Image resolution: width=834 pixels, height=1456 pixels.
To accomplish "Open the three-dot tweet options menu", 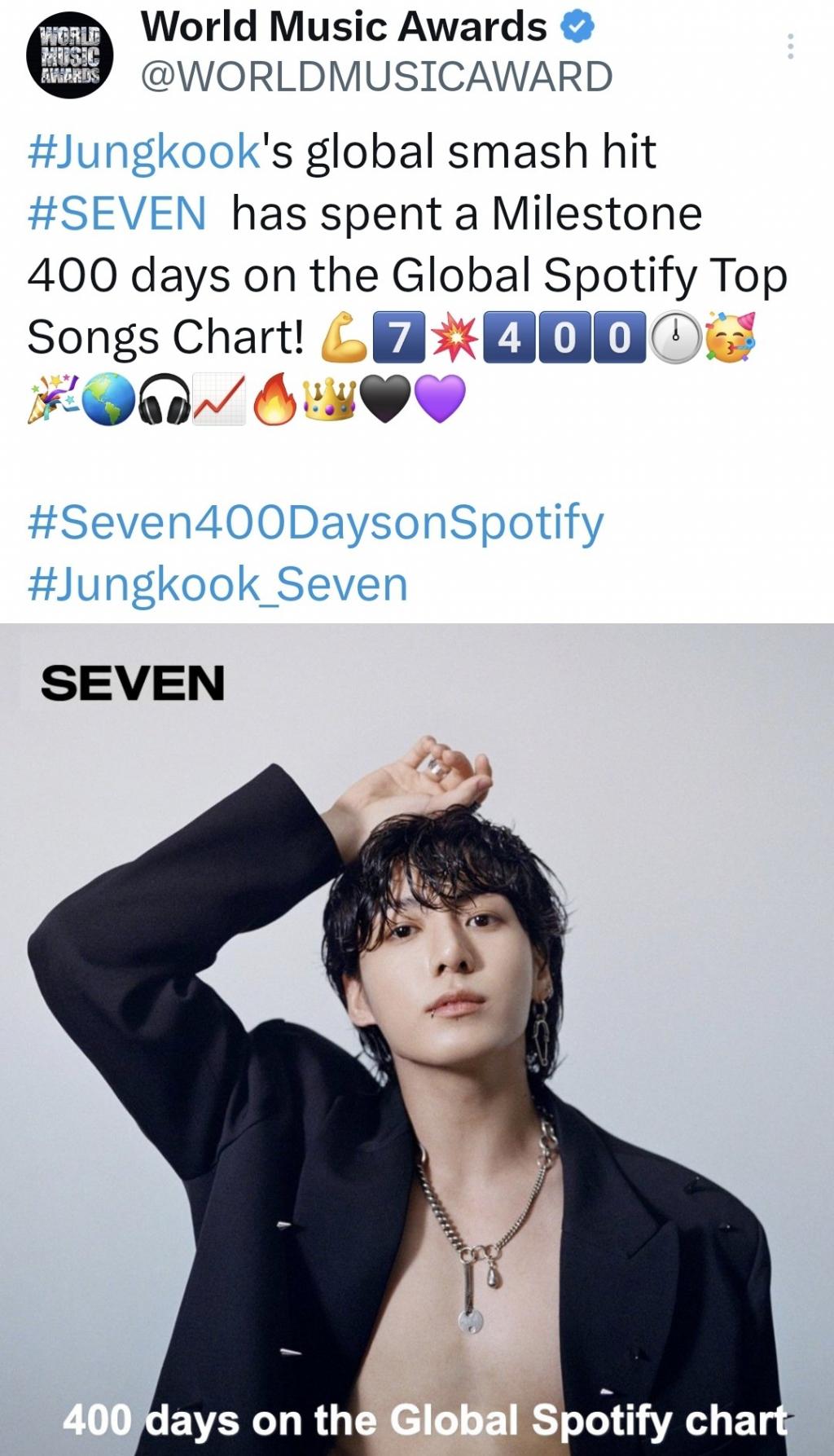I will tap(790, 46).
